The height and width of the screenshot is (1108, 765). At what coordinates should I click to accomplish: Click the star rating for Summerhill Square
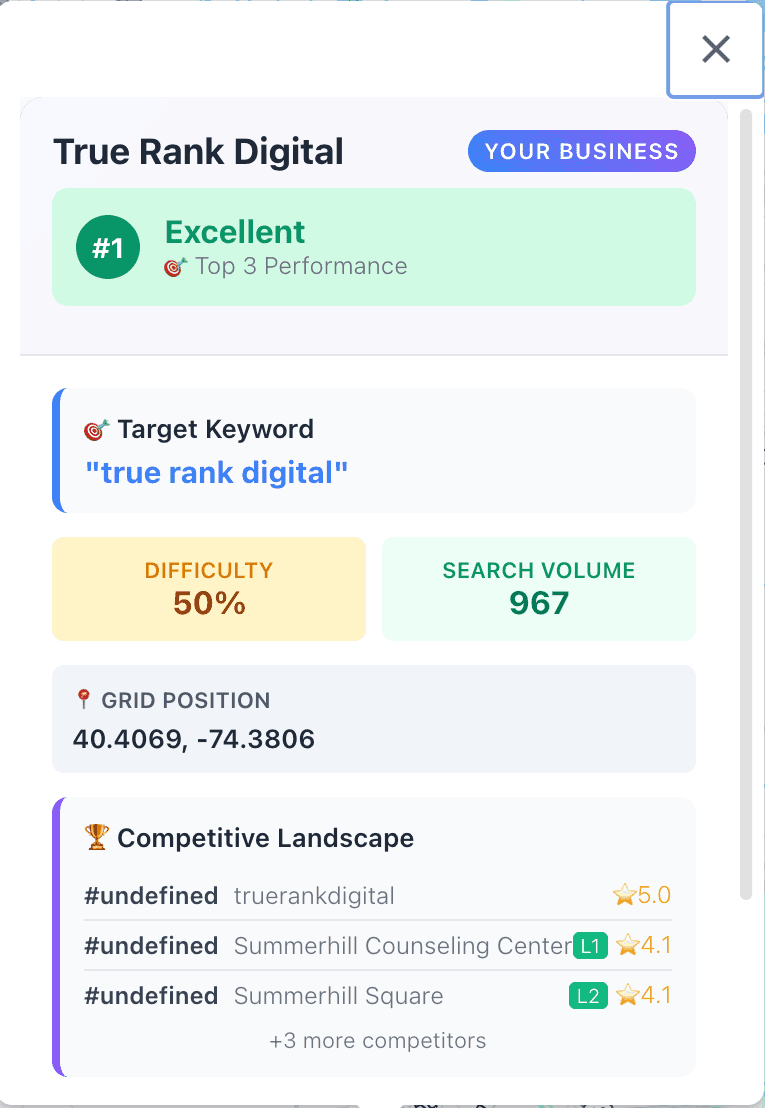tap(643, 996)
